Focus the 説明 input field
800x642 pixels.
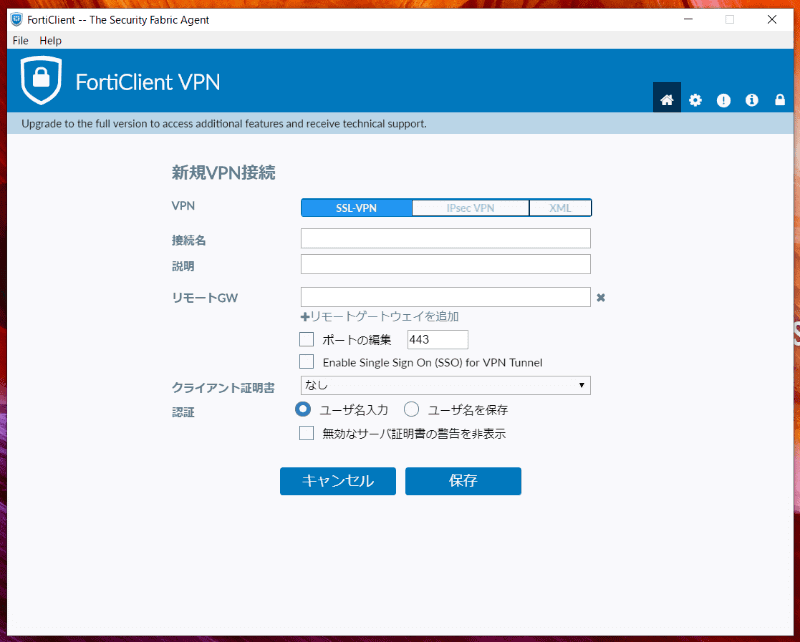pos(445,264)
